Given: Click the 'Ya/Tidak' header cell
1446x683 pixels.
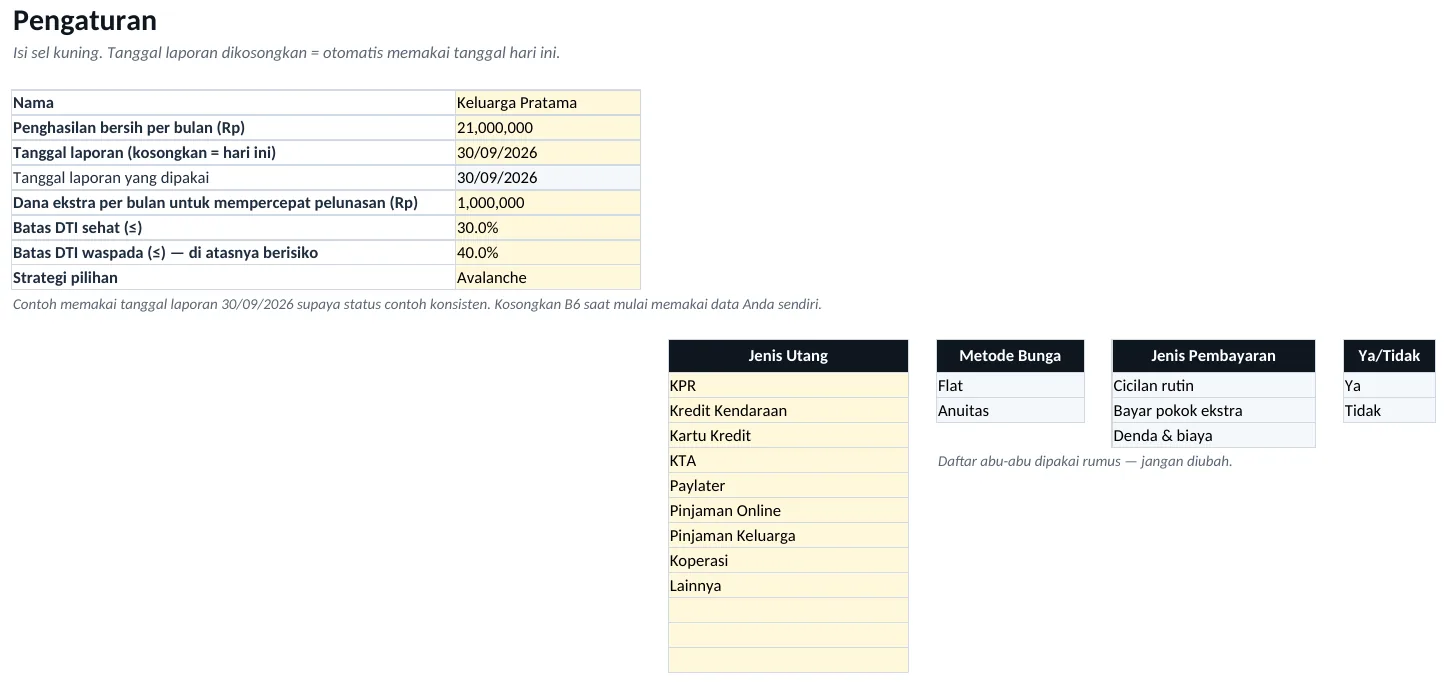Looking at the screenshot, I should (x=1389, y=356).
